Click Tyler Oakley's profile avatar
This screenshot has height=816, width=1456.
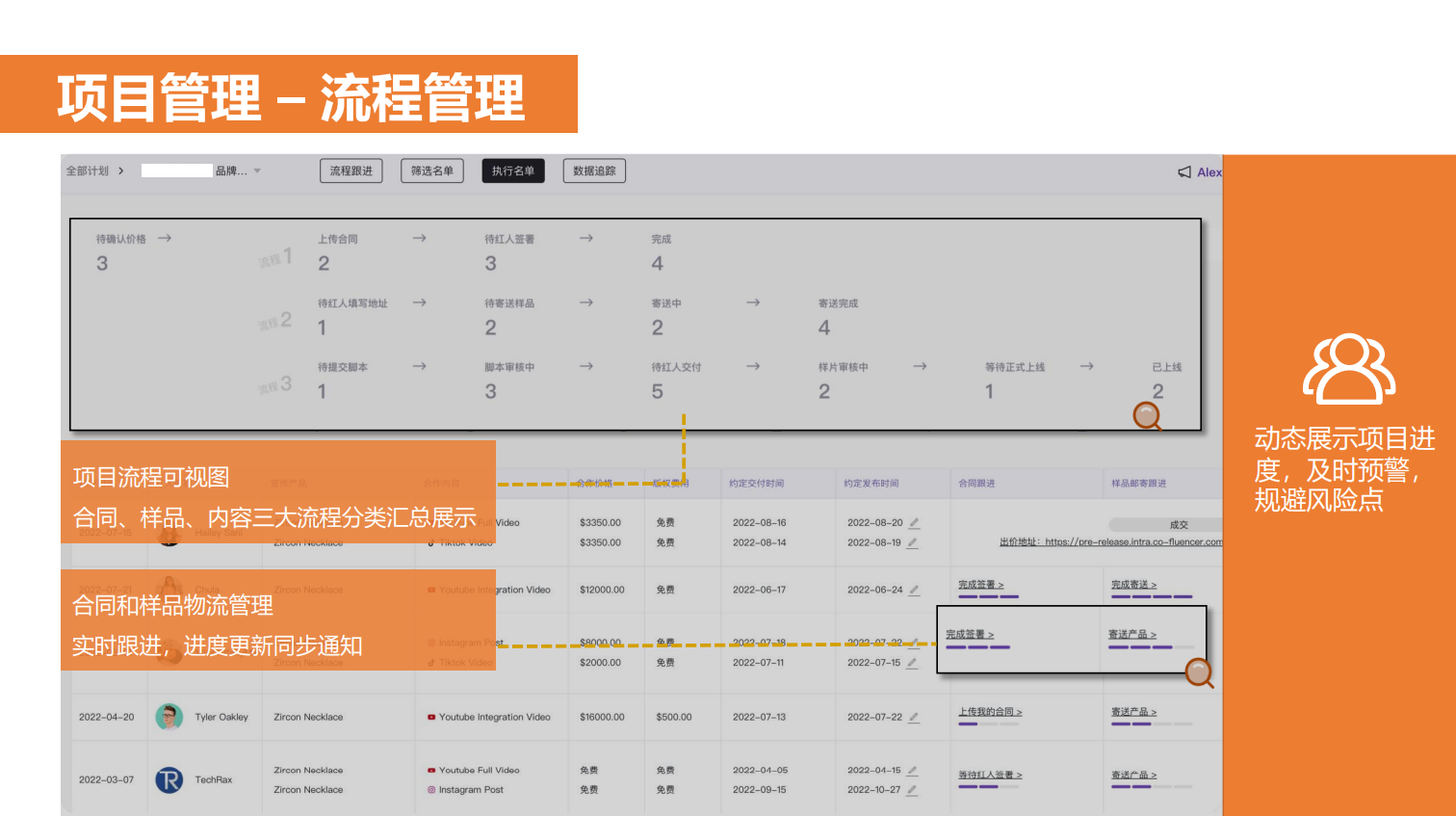coord(169,717)
